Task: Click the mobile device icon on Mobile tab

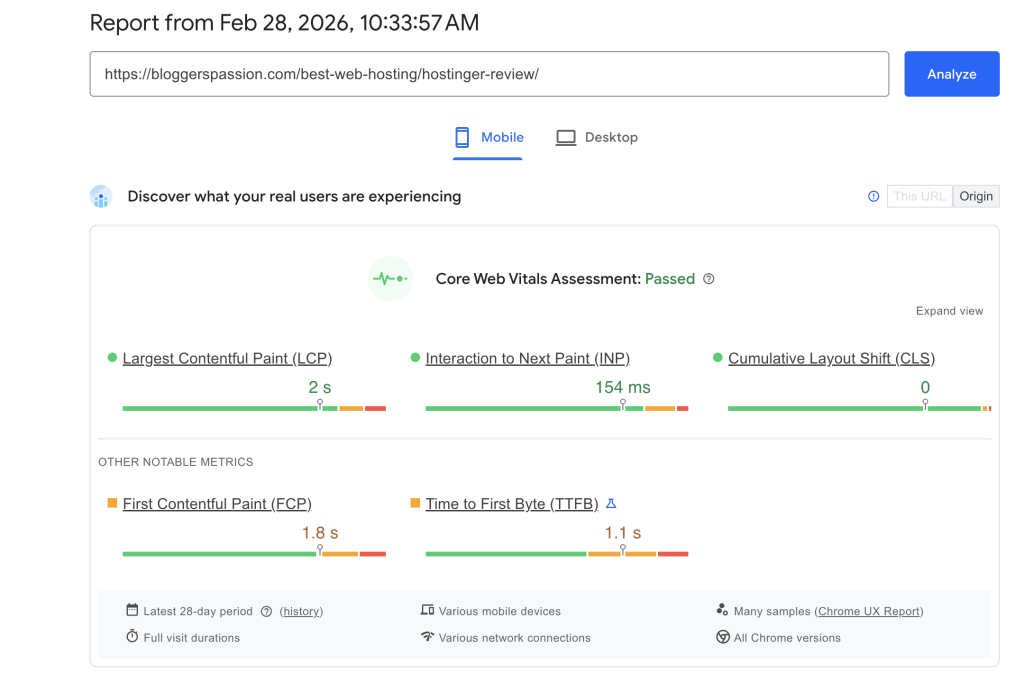Action: click(x=461, y=136)
